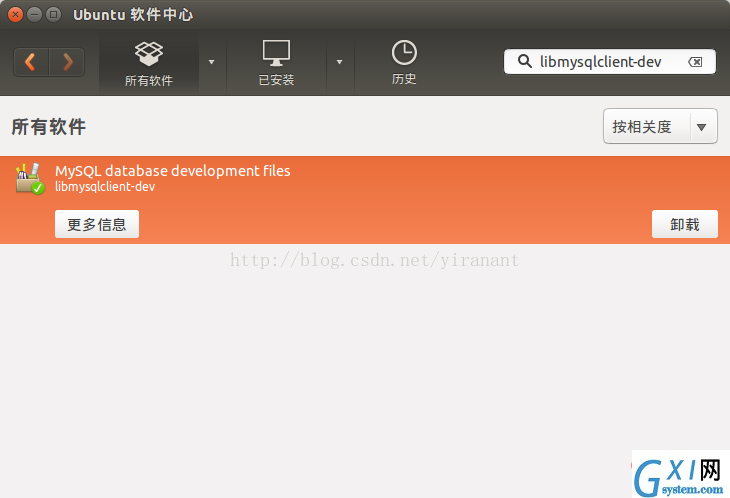730x498 pixels.
Task: Click the magnifier icon in the search box
Action: click(x=525, y=61)
